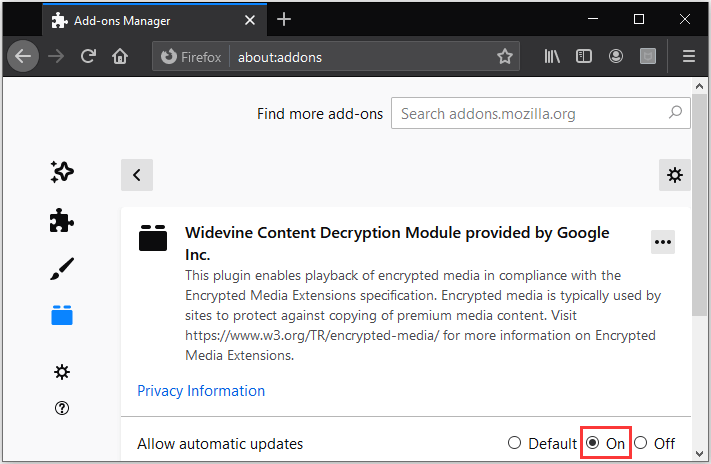Click the Home toolbar button

(x=120, y=57)
